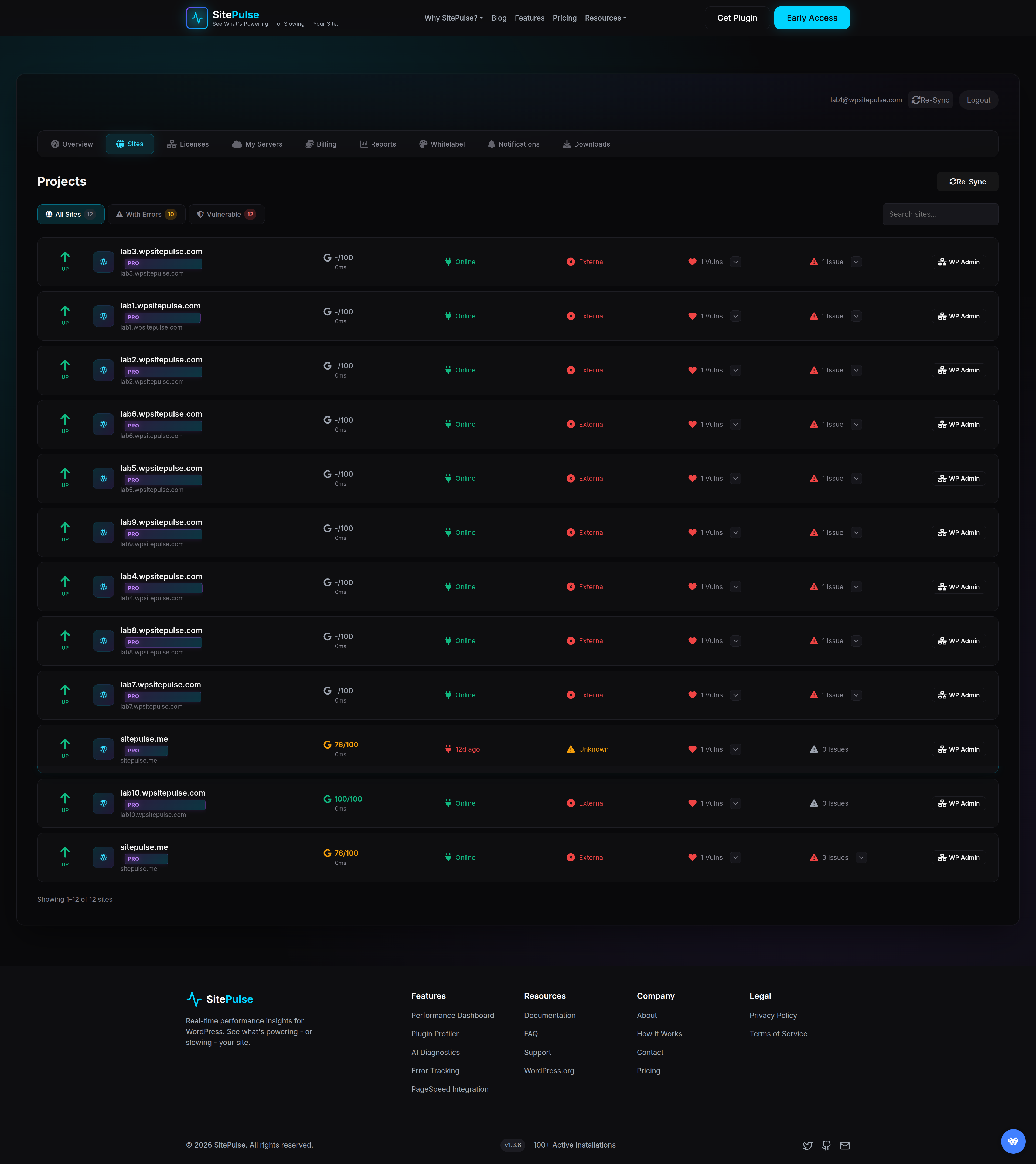1036x1164 pixels.
Task: Click the email envelope icon in footer
Action: tap(845, 1145)
